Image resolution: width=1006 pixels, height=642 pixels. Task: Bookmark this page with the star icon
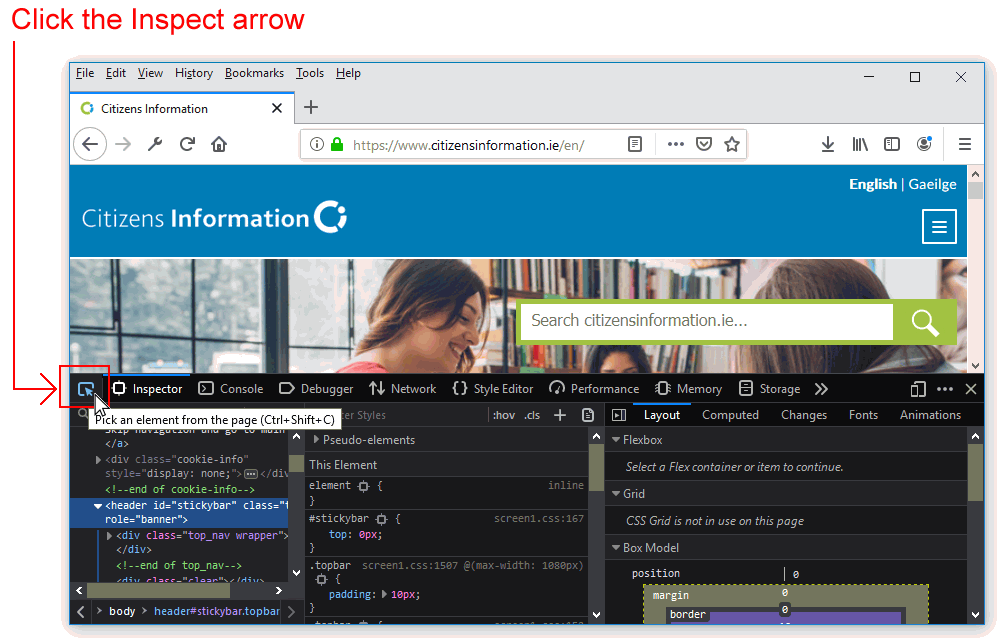click(732, 144)
